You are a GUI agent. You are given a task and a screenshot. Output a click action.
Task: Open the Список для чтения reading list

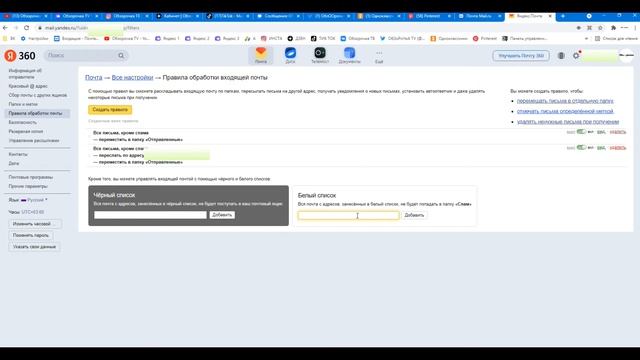coord(616,38)
